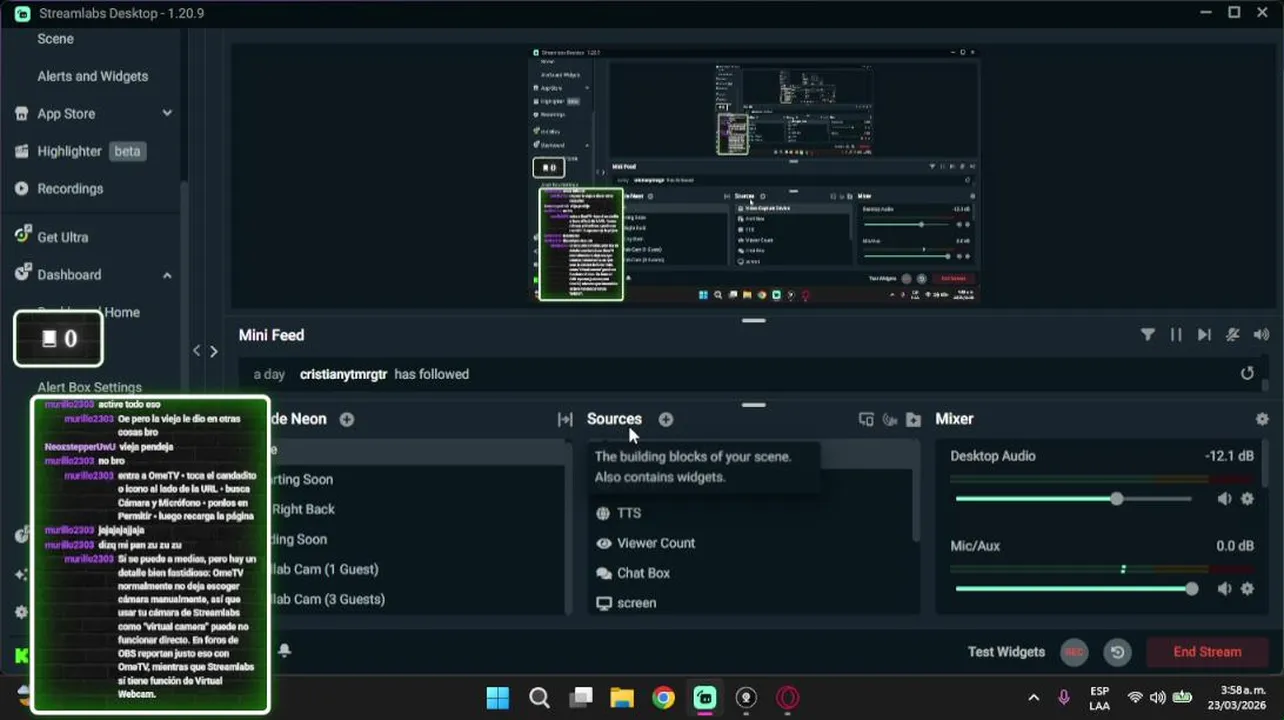Open Windows taskbar search

point(539,698)
